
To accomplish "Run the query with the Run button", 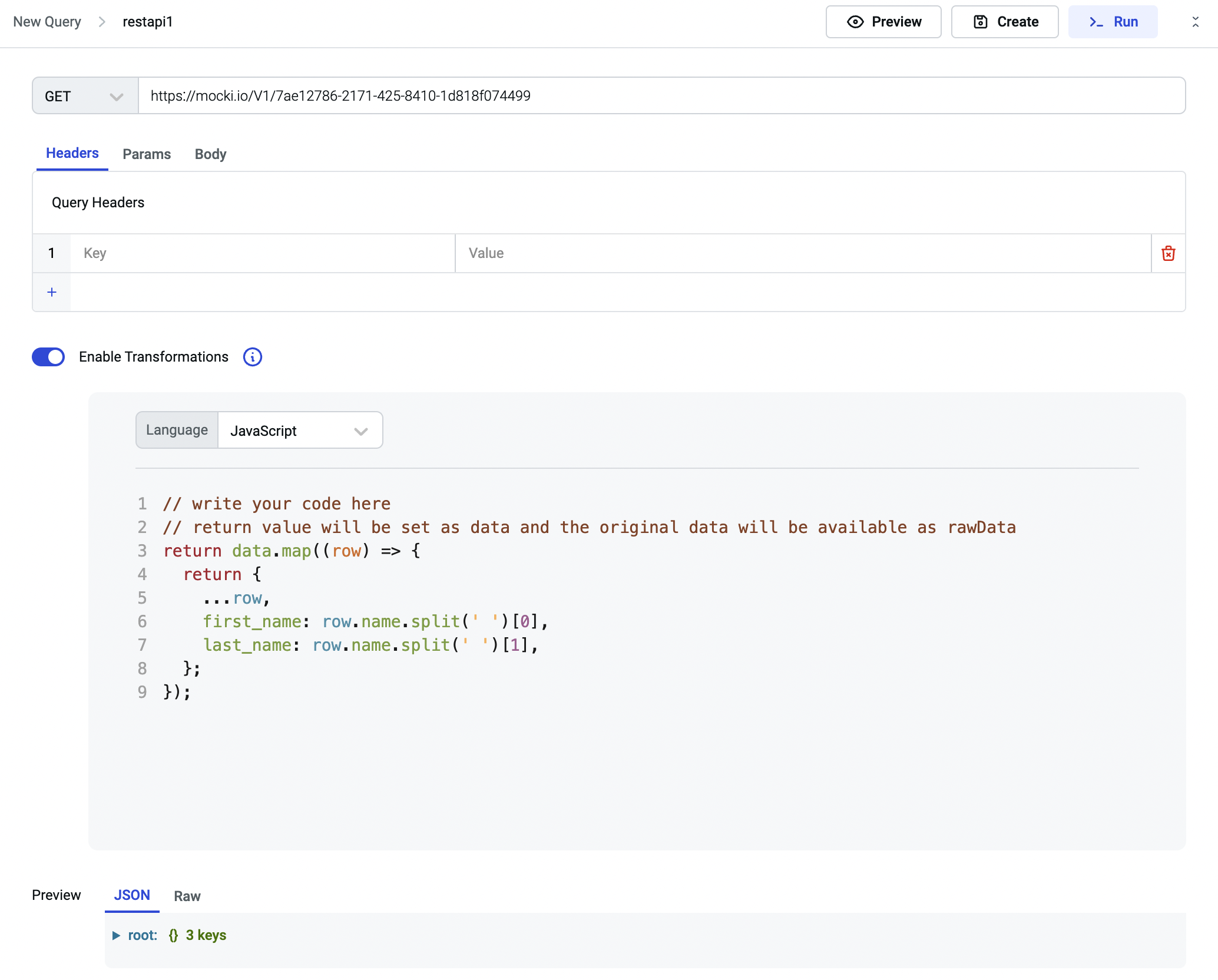I will 1113,22.
